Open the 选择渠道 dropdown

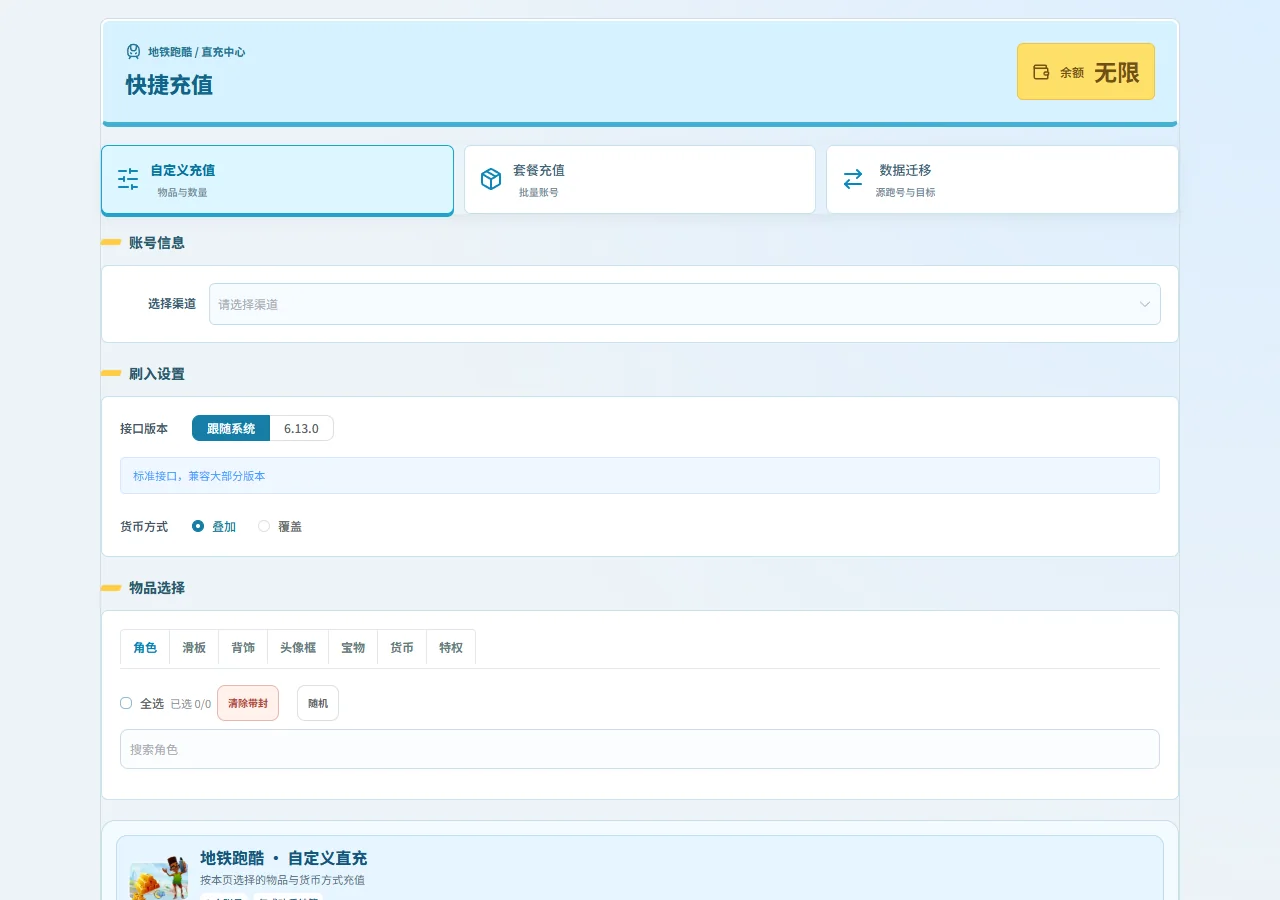coord(685,304)
